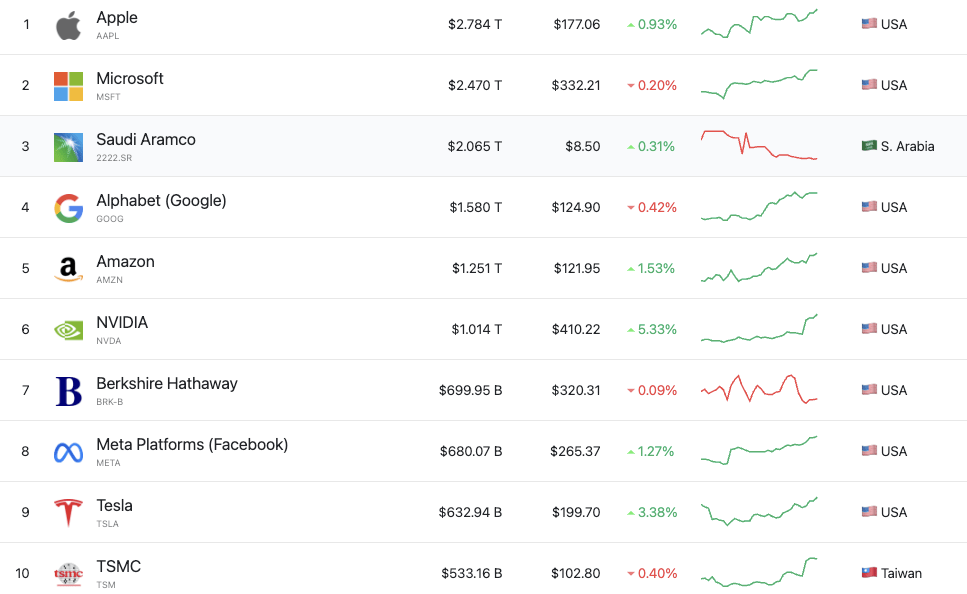
Task: Open the TSMC company link
Action: [119, 566]
